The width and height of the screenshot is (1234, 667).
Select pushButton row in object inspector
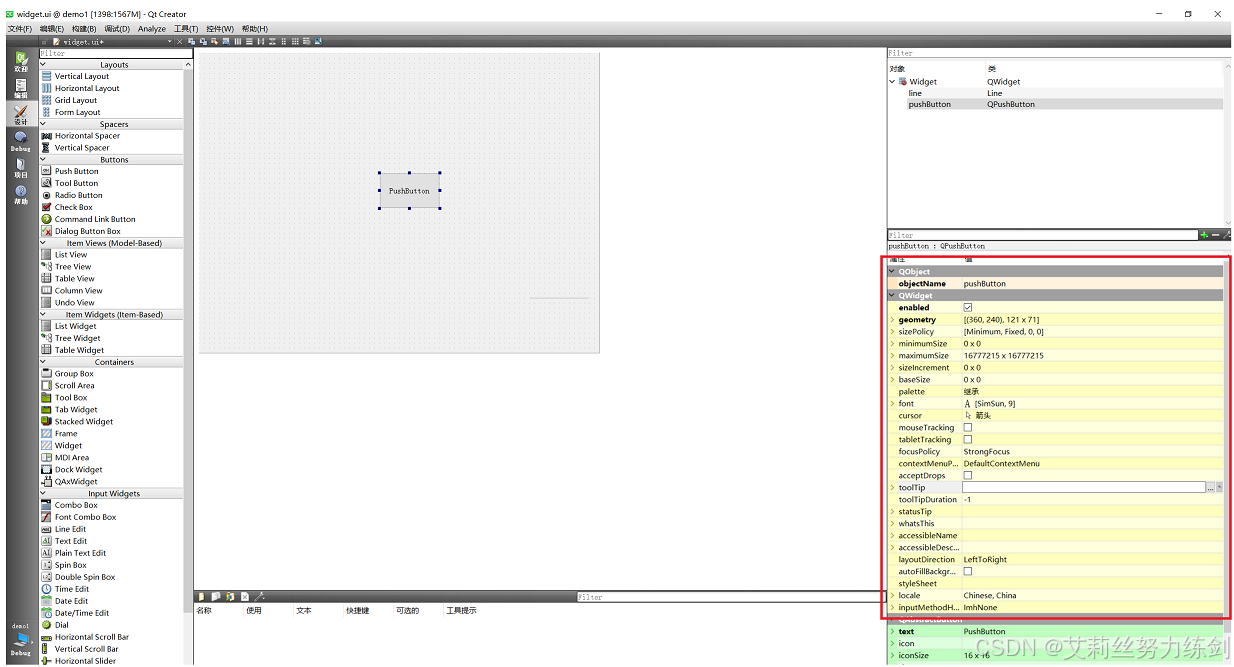pos(1055,104)
